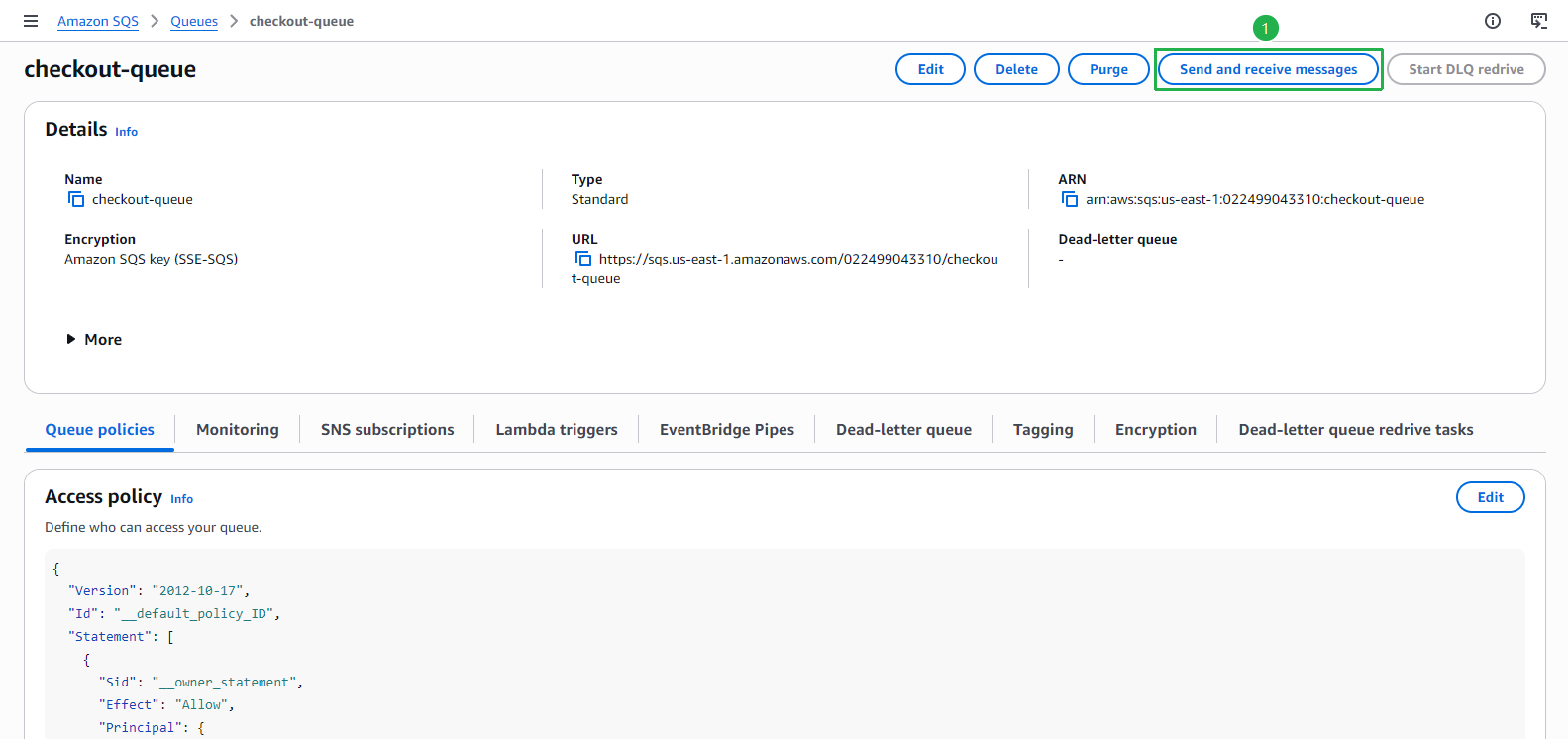This screenshot has height=739, width=1568.
Task: Click Start DLQ redrive button
Action: 1466,69
